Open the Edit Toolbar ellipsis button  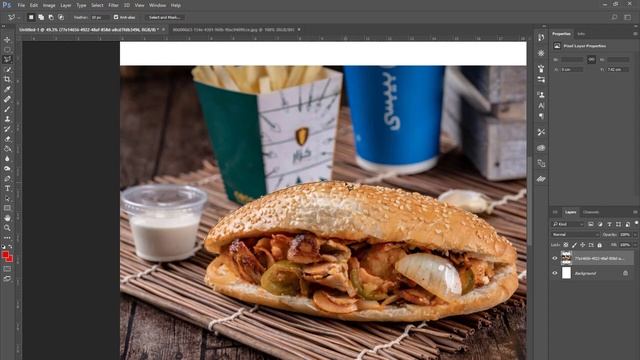point(7,238)
